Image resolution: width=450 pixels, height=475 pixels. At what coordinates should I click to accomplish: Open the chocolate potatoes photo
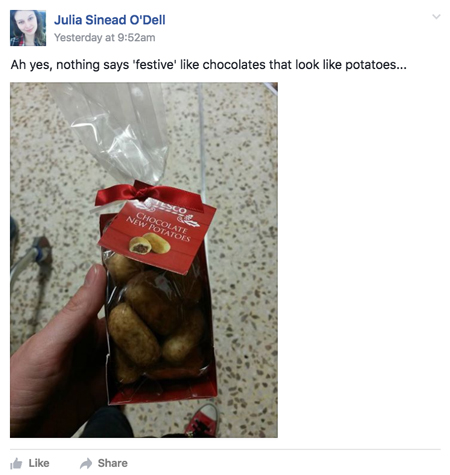pos(144,260)
